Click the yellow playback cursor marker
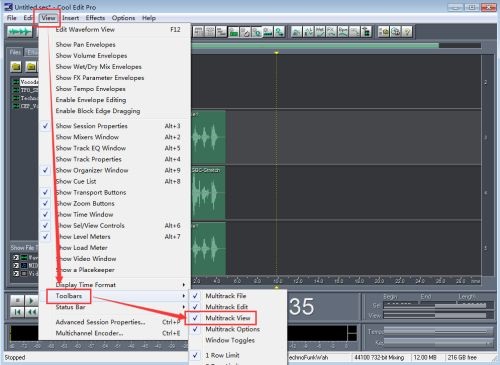Viewport: 500px width, 365px height. [x=276, y=53]
